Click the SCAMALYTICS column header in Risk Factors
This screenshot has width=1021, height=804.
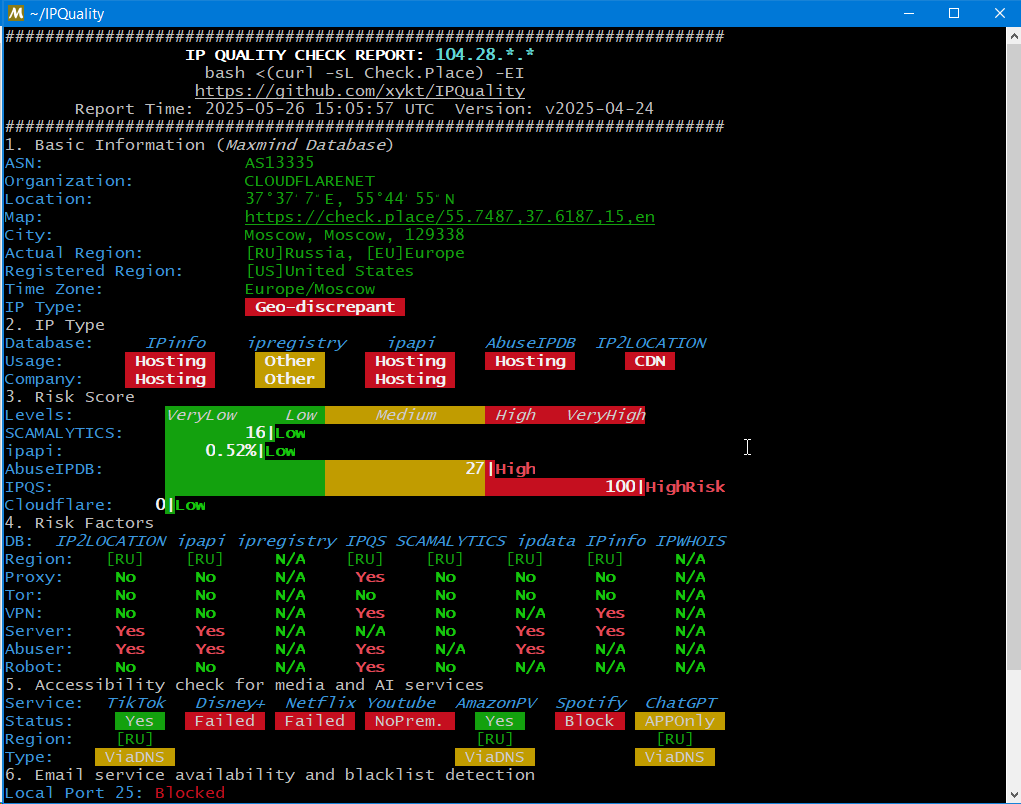[451, 541]
